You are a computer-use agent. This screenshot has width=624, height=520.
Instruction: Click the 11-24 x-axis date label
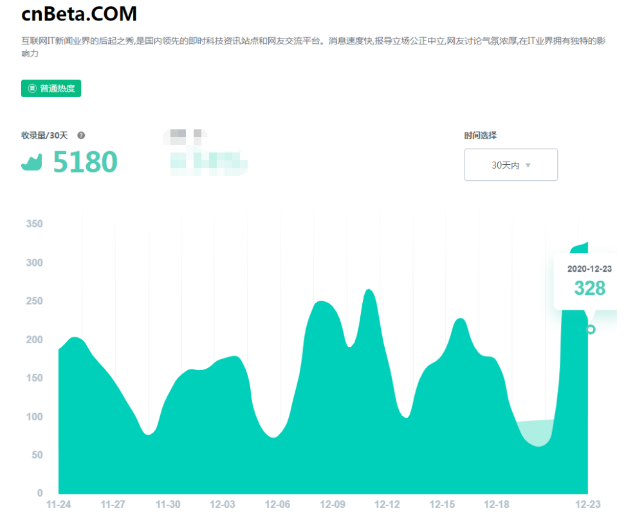(x=58, y=504)
